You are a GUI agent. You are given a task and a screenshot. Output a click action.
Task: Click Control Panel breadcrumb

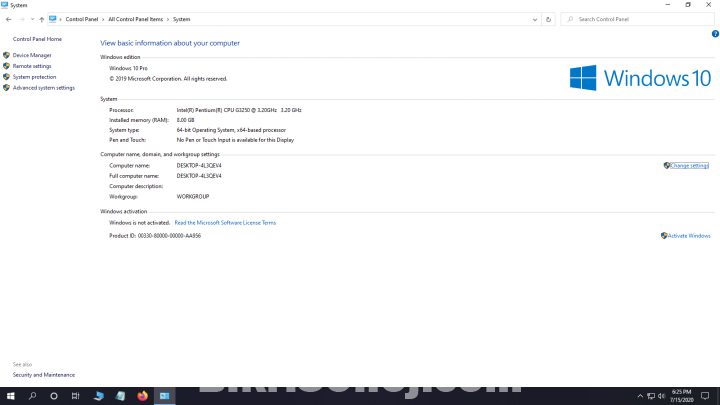pyautogui.click(x=82, y=19)
